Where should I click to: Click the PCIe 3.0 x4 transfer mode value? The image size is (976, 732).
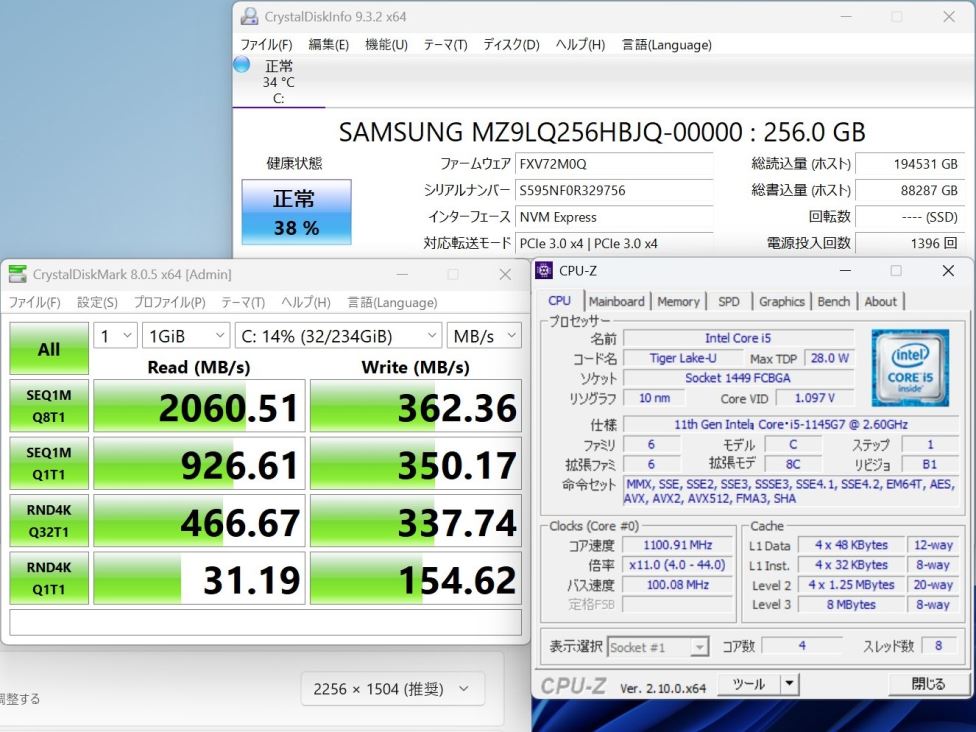tap(614, 243)
